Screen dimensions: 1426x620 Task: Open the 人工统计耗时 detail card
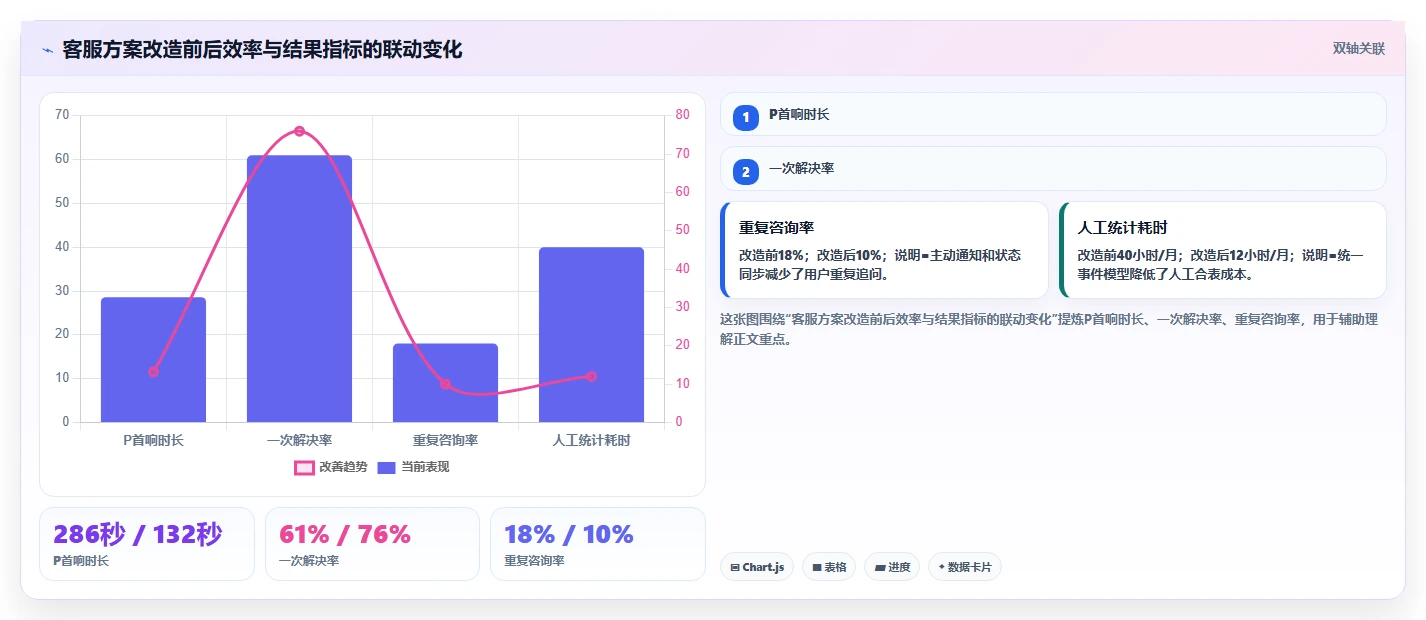click(1223, 250)
